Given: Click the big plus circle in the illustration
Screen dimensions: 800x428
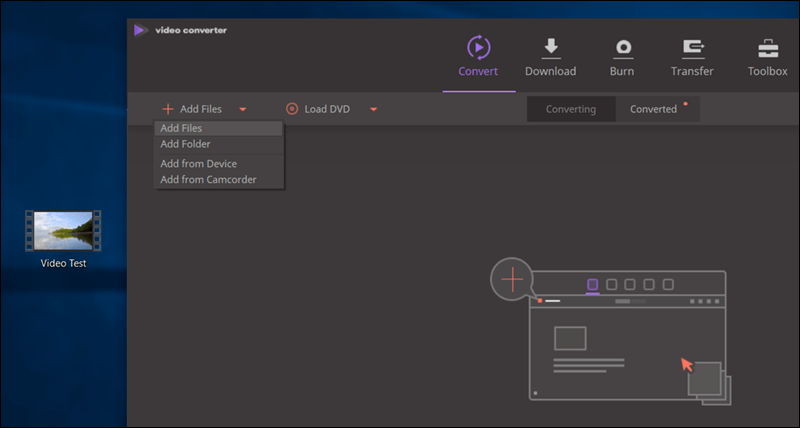Looking at the screenshot, I should [x=512, y=279].
